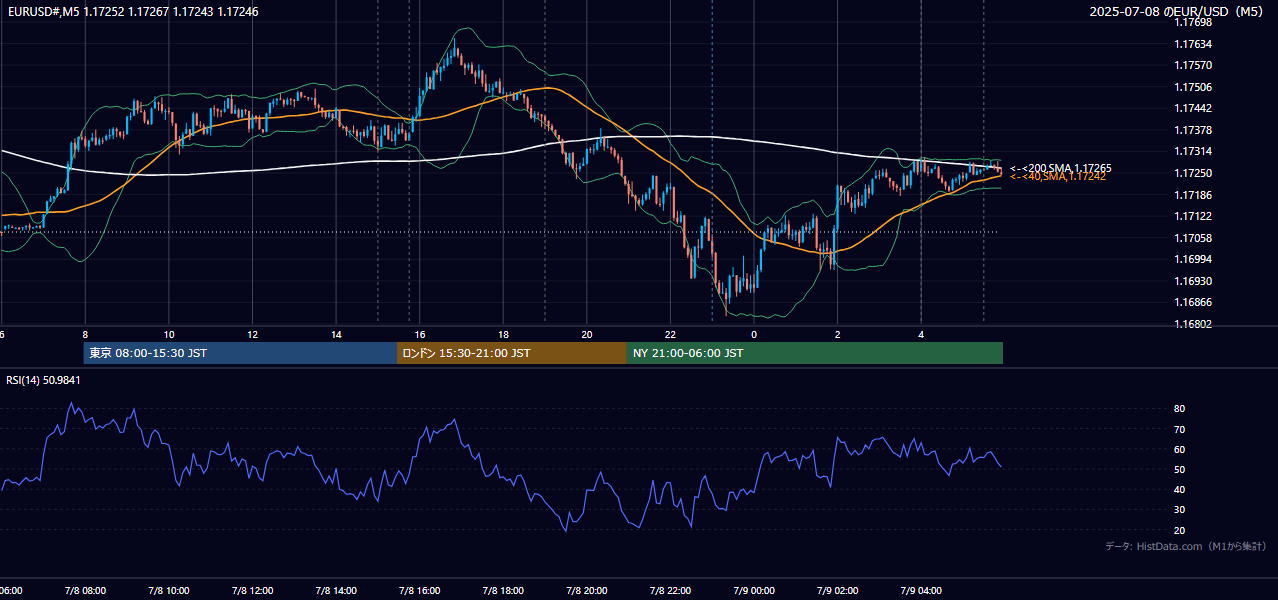The width and height of the screenshot is (1278, 600).
Task: Click hour tick 22 below the price chart
Action: [671, 334]
